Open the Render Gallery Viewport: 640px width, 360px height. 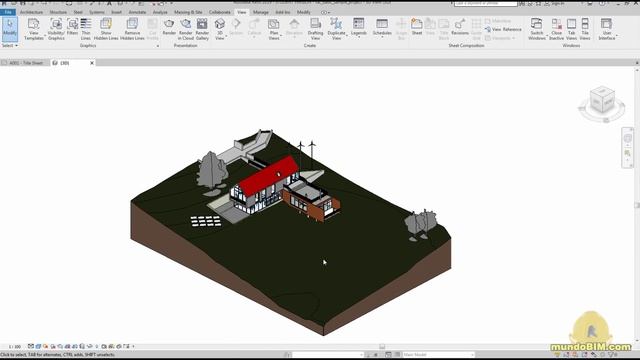click(x=202, y=29)
